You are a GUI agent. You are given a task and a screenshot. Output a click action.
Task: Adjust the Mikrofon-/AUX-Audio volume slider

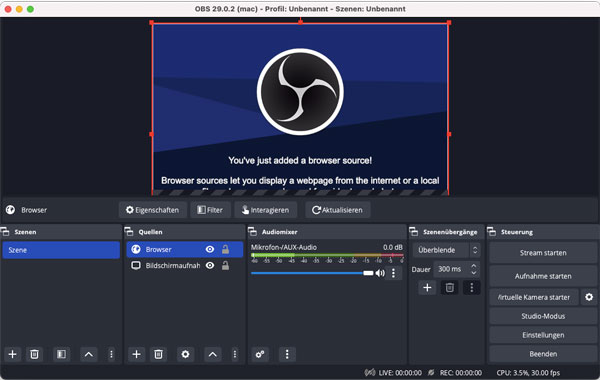pos(312,273)
